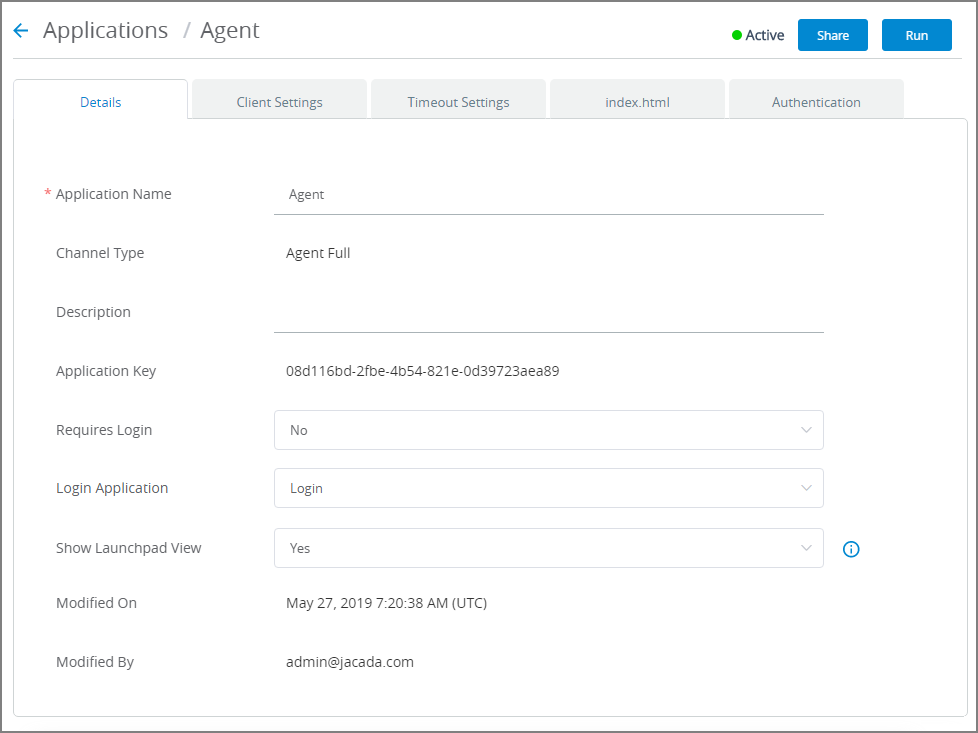Click the Channel Type label
The width and height of the screenshot is (978, 733).
point(100,253)
